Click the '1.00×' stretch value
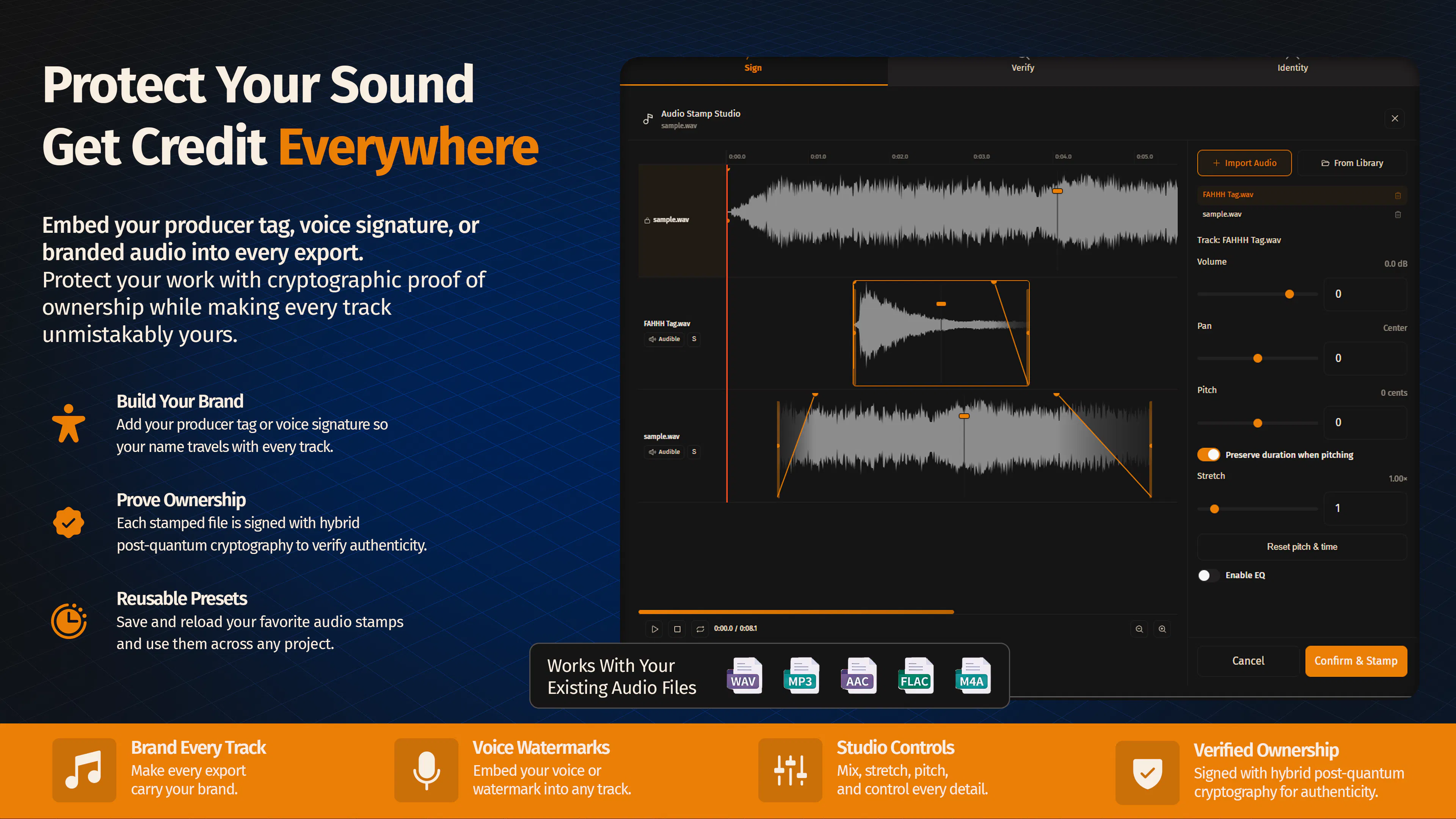Screen dimensions: 1456x819 (1398, 479)
